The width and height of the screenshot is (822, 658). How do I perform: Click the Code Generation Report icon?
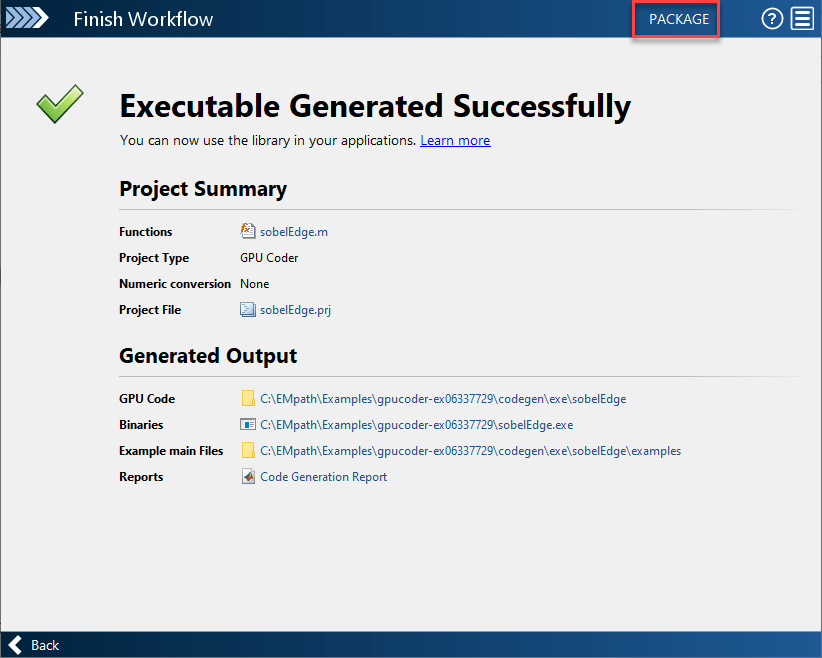[x=248, y=477]
